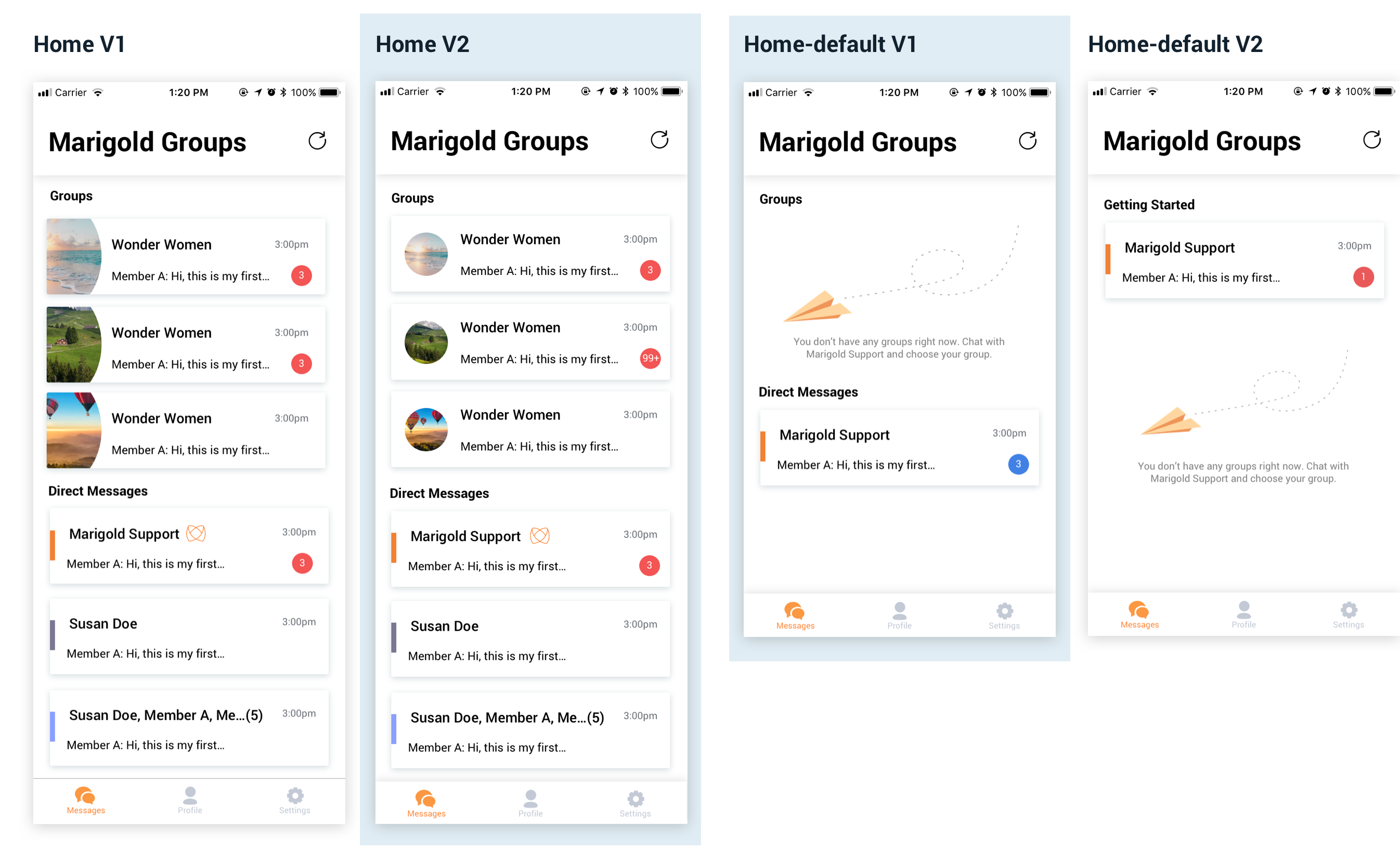Click refresh icon in Home-default V2 header
The height and width of the screenshot is (863, 1400).
pyautogui.click(x=1371, y=140)
